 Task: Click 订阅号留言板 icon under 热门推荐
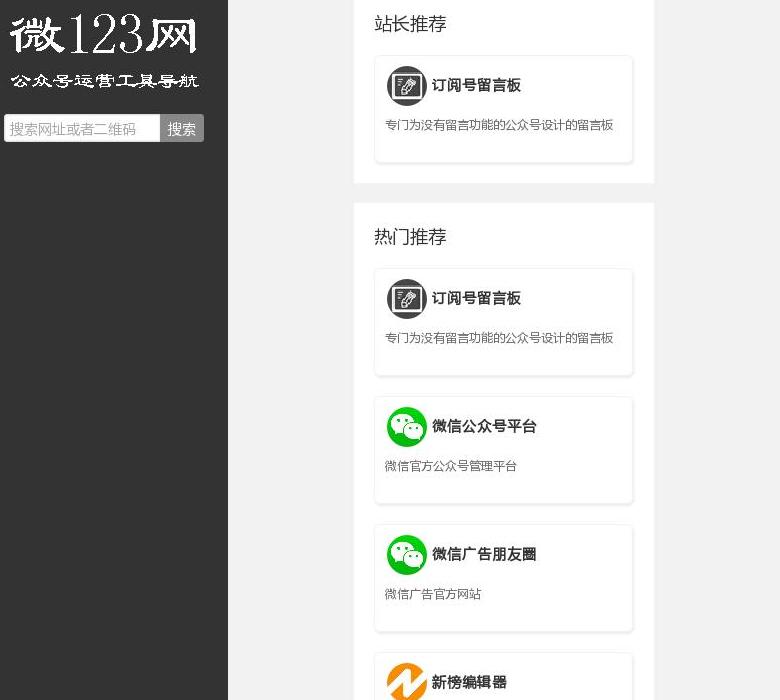407,299
